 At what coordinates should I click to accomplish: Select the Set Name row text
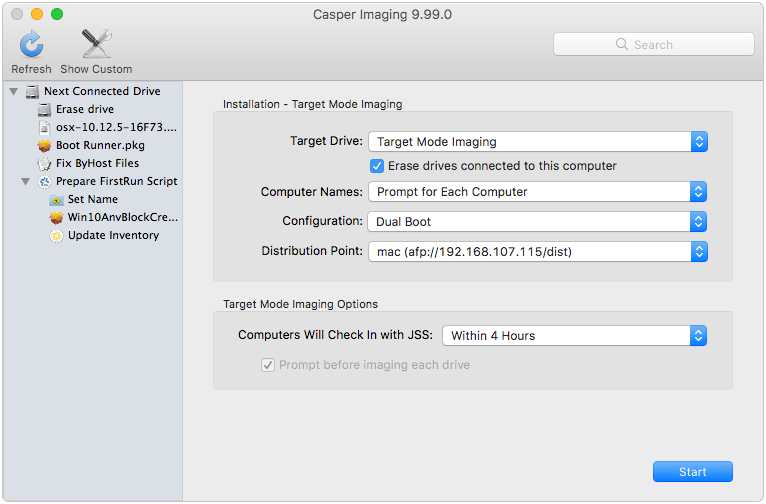[x=93, y=200]
